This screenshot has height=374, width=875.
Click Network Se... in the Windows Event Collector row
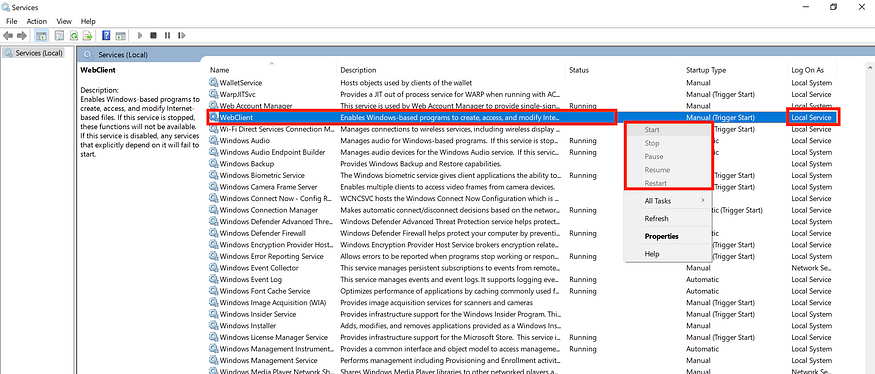pyautogui.click(x=811, y=268)
